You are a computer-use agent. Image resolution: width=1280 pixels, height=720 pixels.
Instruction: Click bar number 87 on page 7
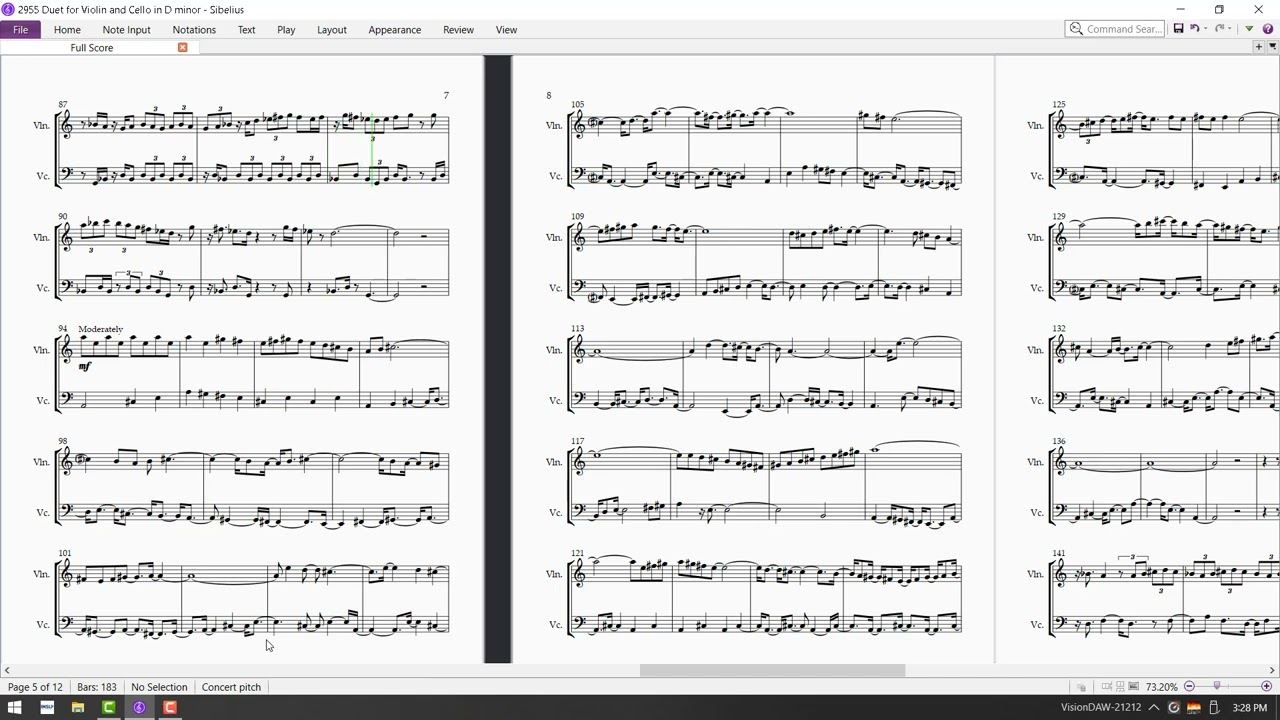62,104
